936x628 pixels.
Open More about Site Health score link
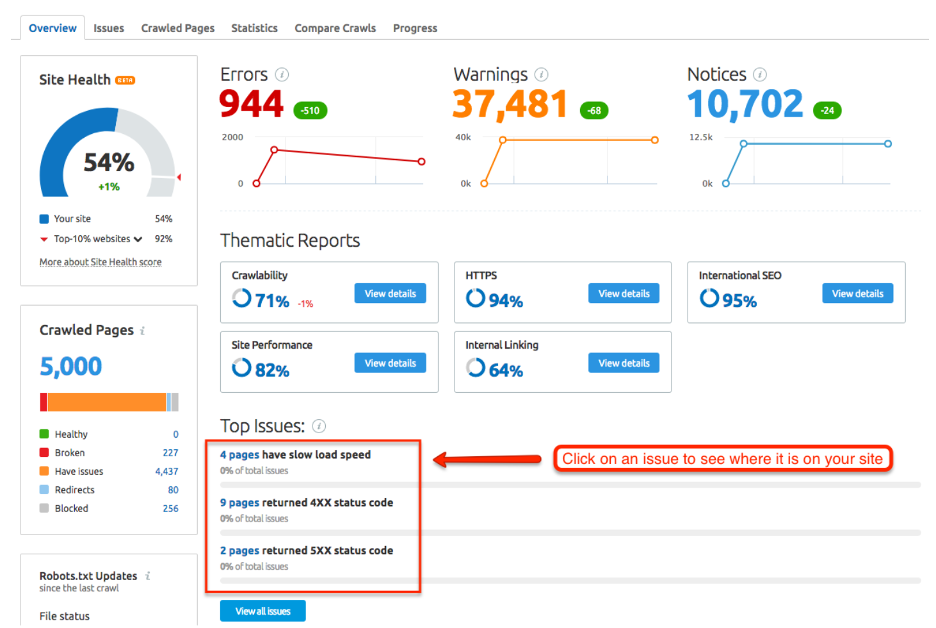100,262
